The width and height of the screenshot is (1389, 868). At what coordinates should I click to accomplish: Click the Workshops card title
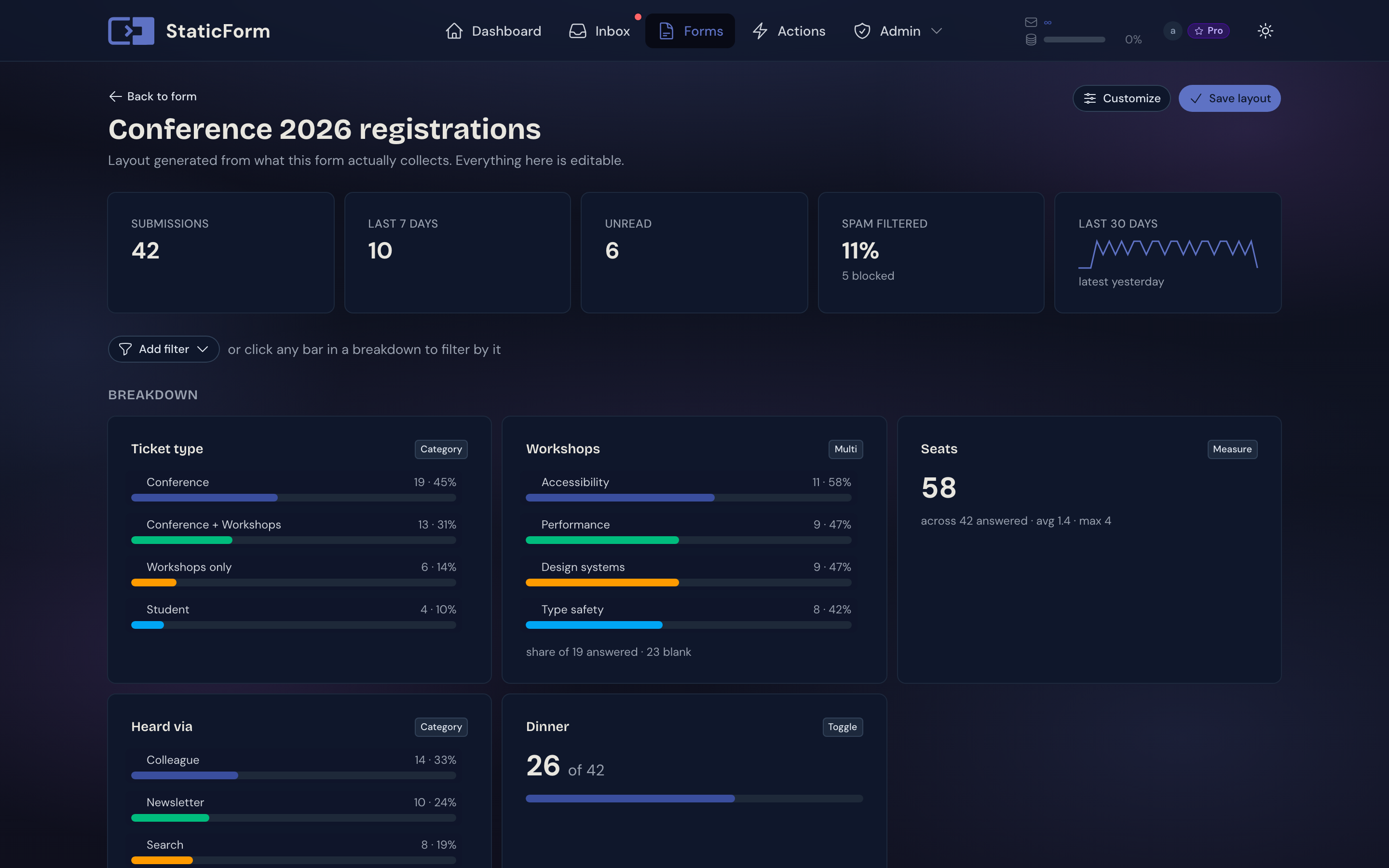[562, 449]
